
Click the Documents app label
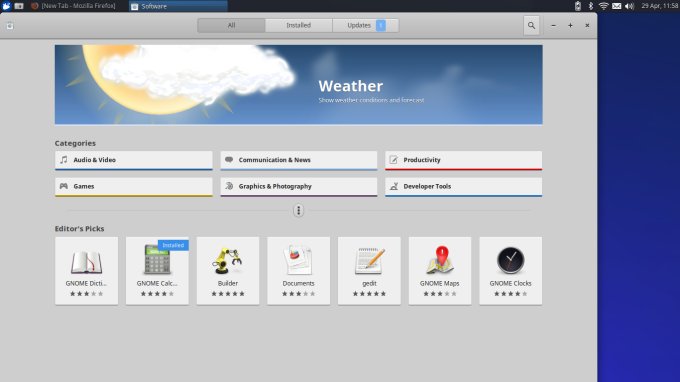pyautogui.click(x=298, y=283)
